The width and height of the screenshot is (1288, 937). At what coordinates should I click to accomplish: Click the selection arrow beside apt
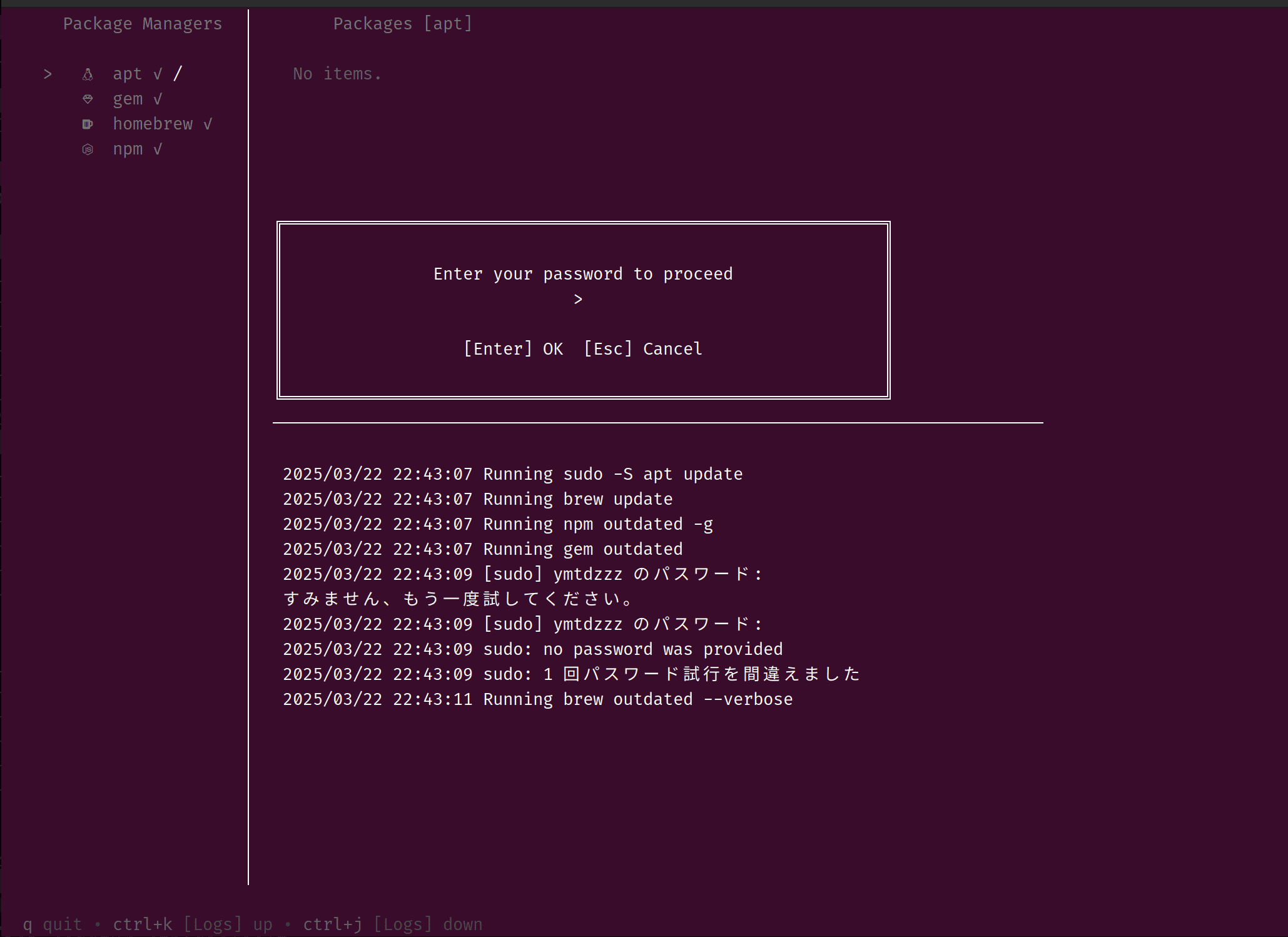click(48, 74)
